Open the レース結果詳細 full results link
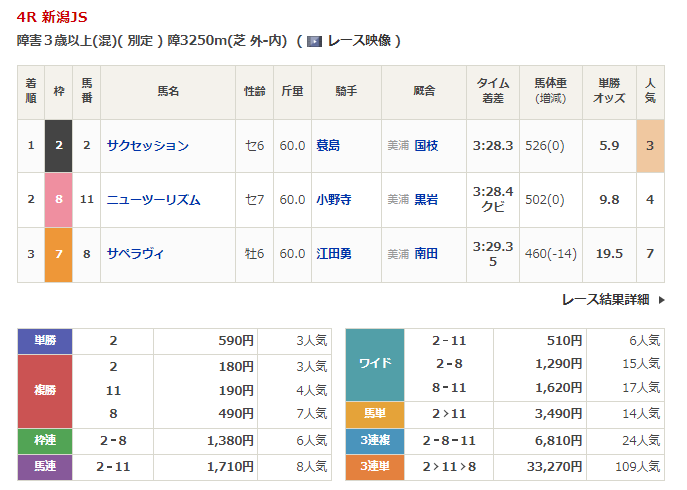This screenshot has height=490, width=687. [x=604, y=299]
